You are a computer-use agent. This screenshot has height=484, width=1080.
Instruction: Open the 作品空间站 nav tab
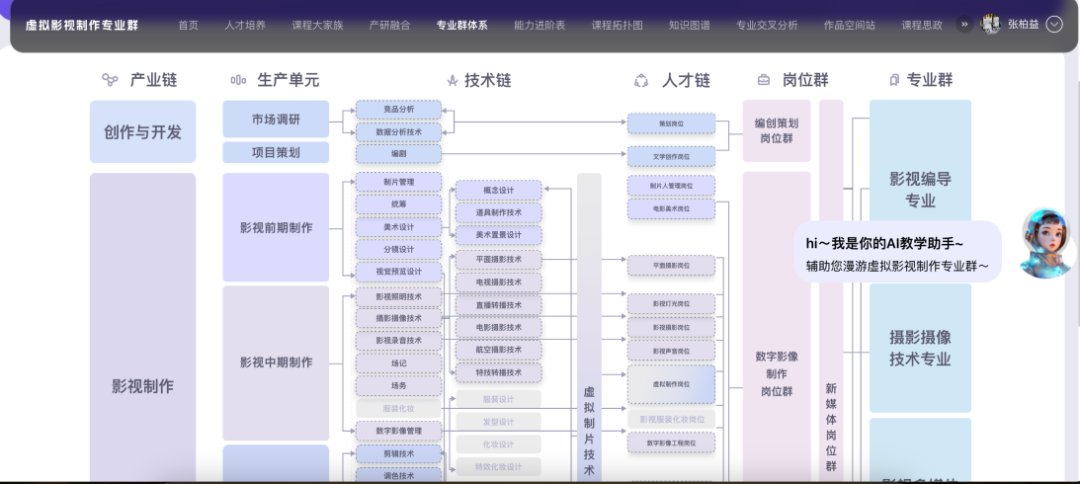coord(849,25)
